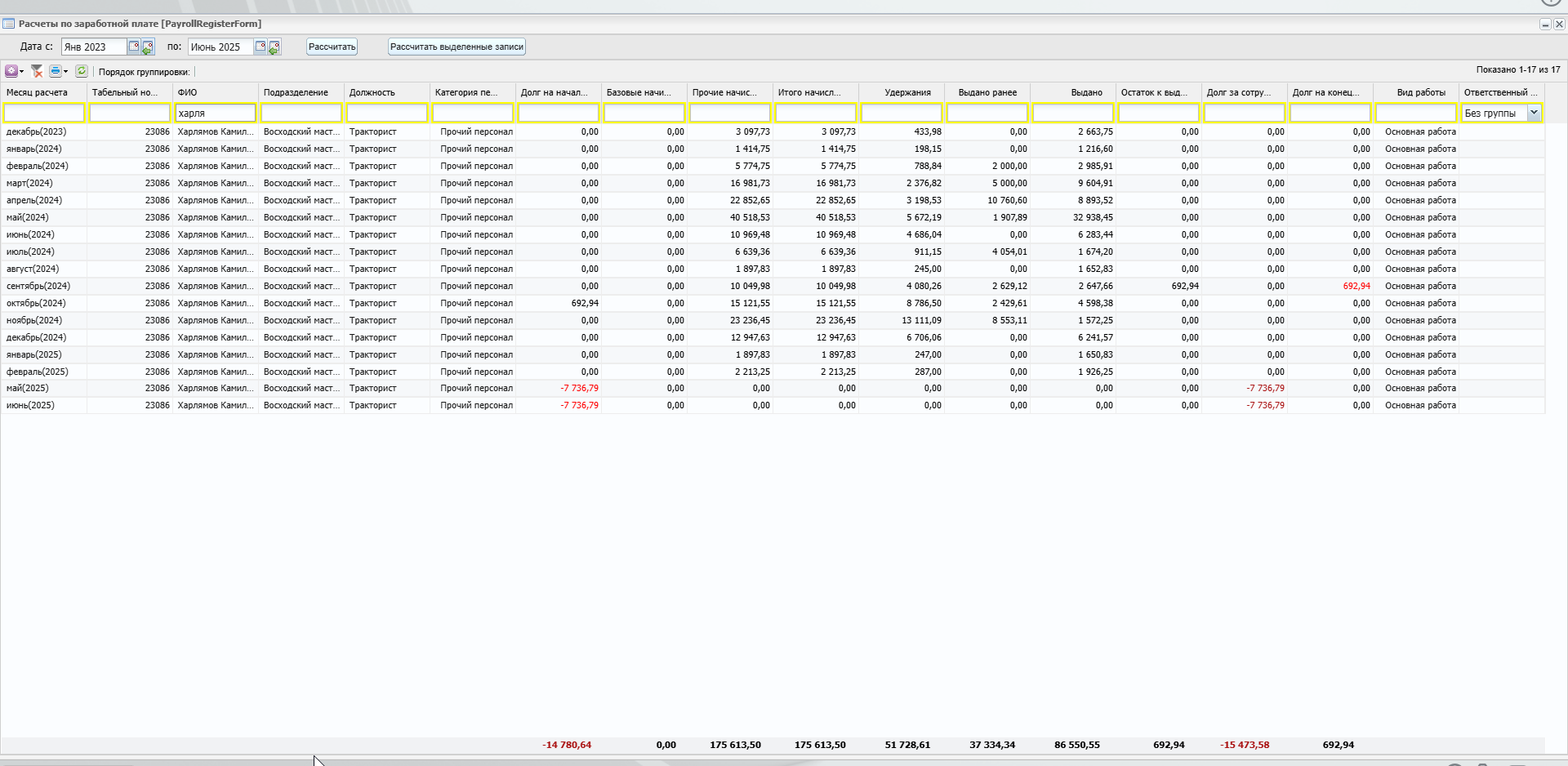Sort by the 'Подразделение' column header
Viewport: 1568px width, 766px height.
point(301,92)
